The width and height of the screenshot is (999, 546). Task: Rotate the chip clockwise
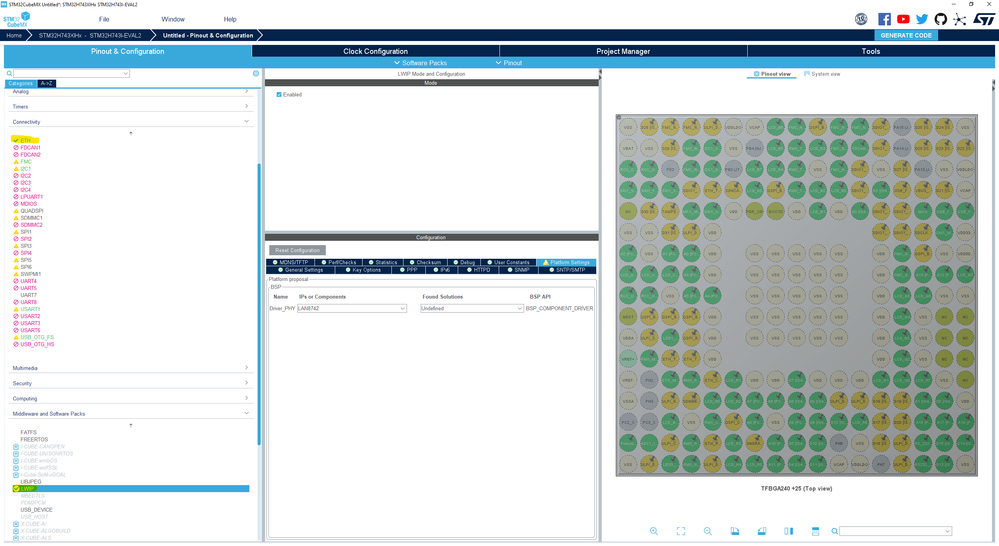pos(735,531)
